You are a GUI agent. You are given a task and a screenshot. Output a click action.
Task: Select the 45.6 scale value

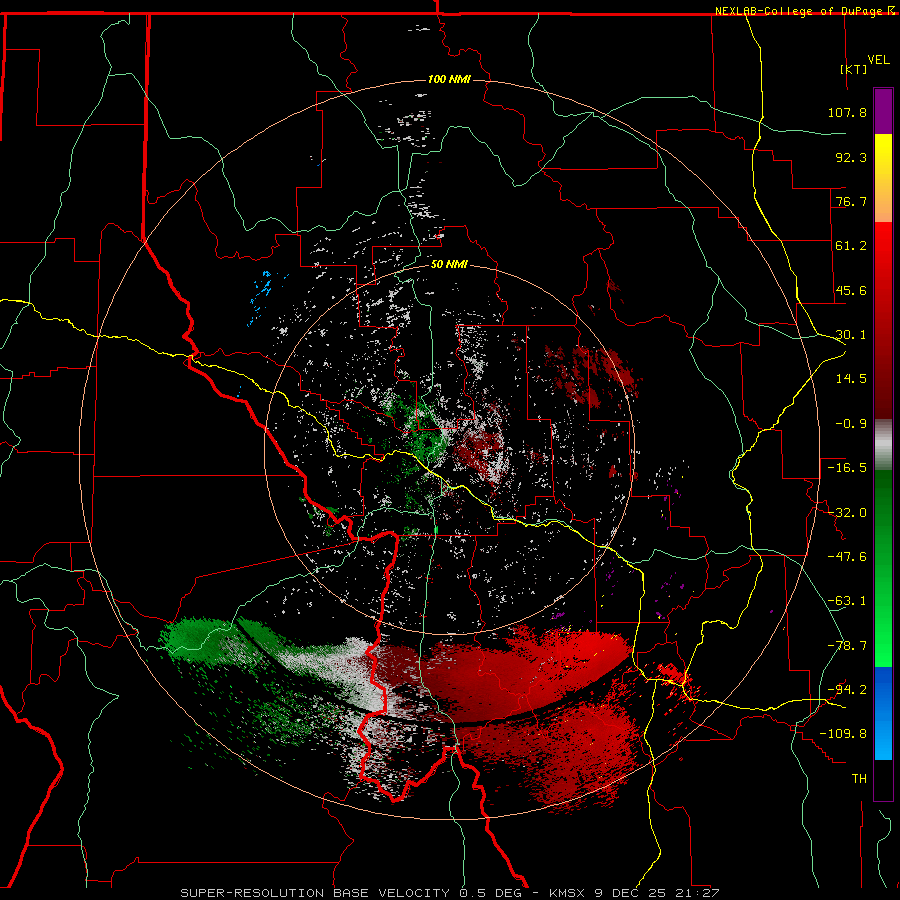tap(851, 290)
